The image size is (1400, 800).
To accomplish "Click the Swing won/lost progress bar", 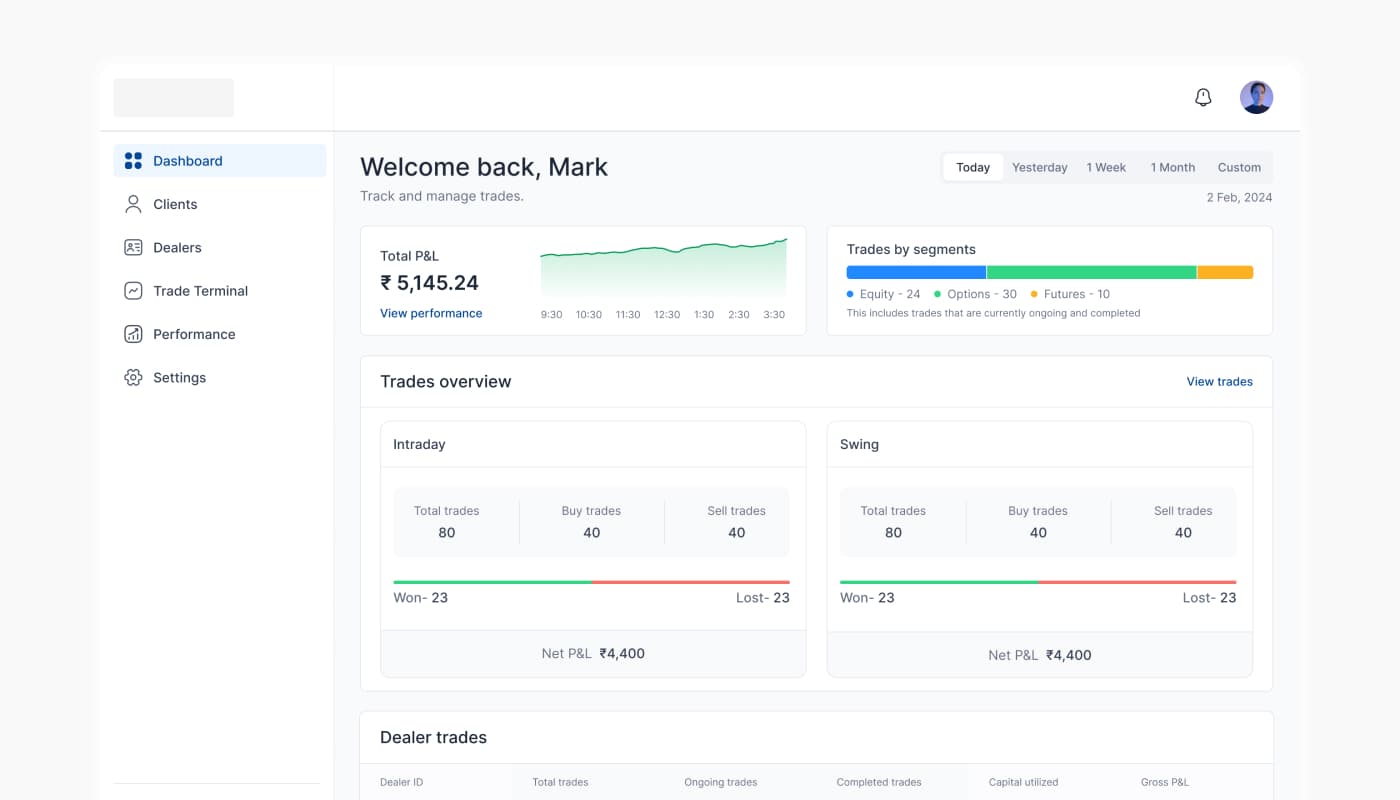I will click(1038, 582).
